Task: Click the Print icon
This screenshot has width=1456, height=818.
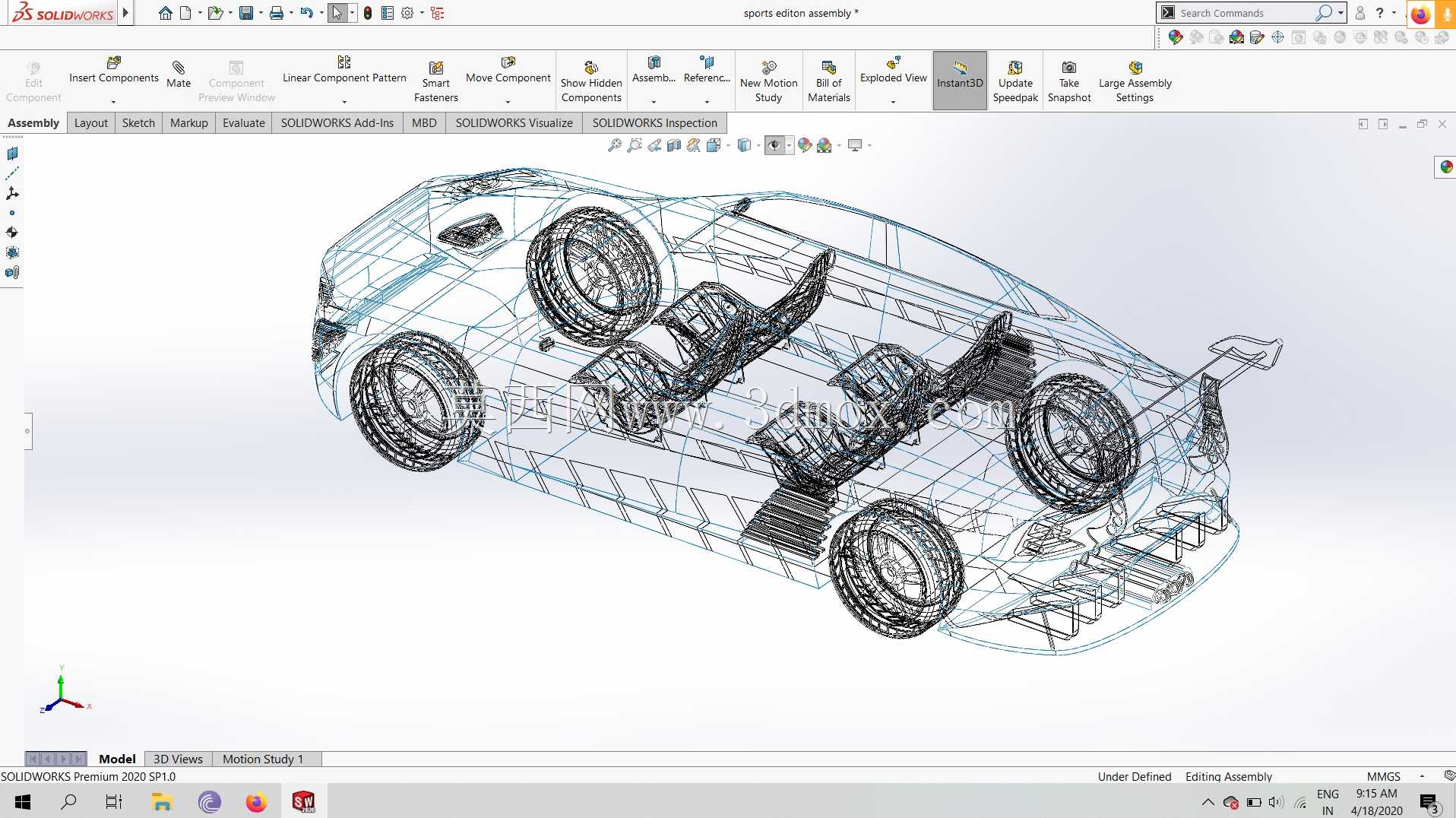Action: pyautogui.click(x=277, y=13)
